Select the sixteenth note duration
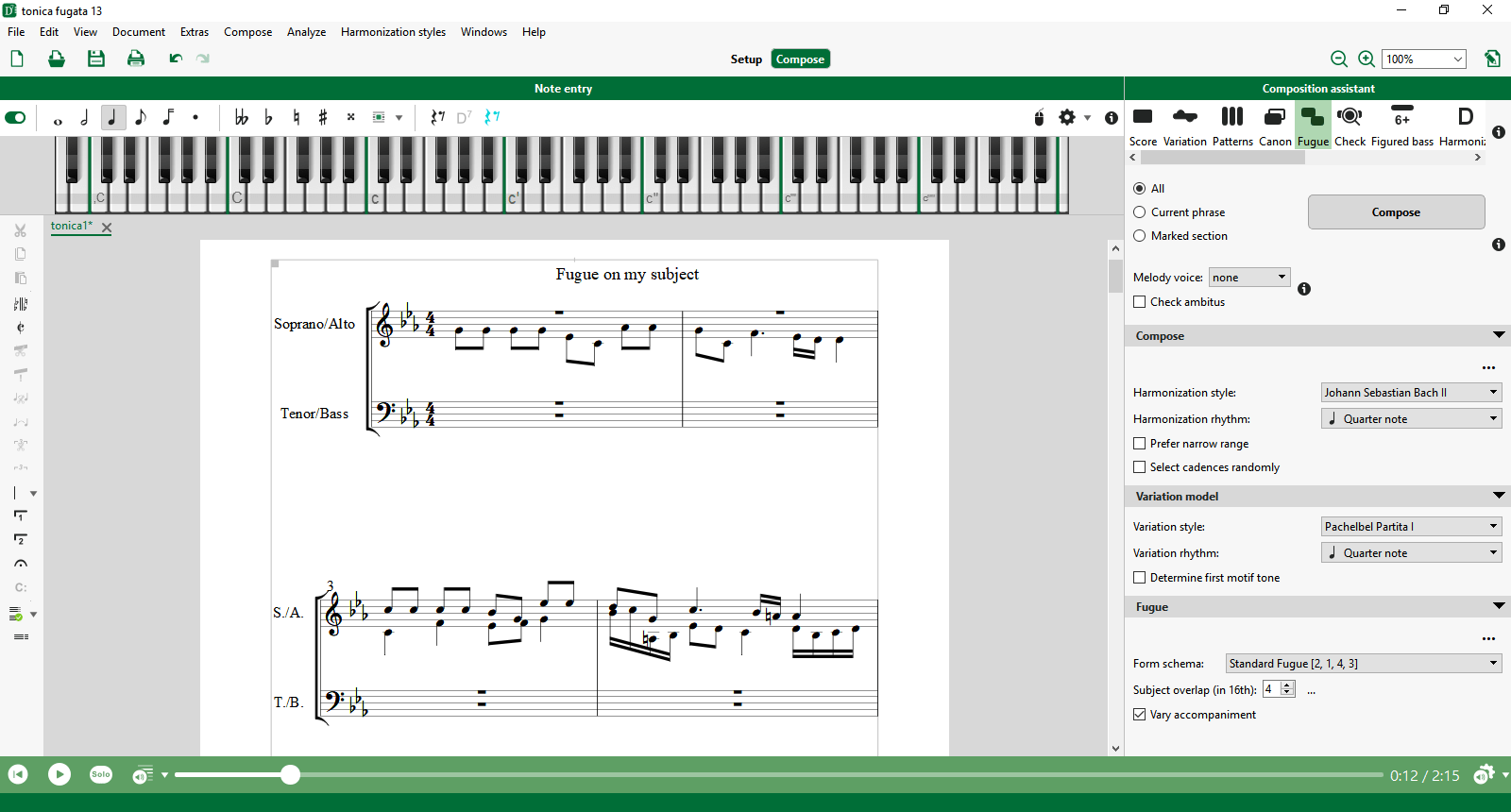Viewport: 1511px width, 812px height. 168,118
